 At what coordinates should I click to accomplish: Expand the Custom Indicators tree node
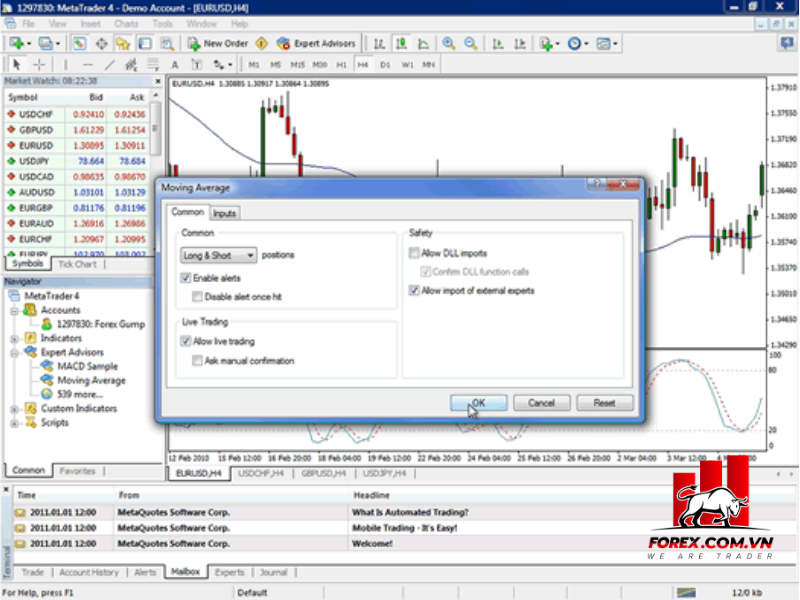[x=14, y=409]
